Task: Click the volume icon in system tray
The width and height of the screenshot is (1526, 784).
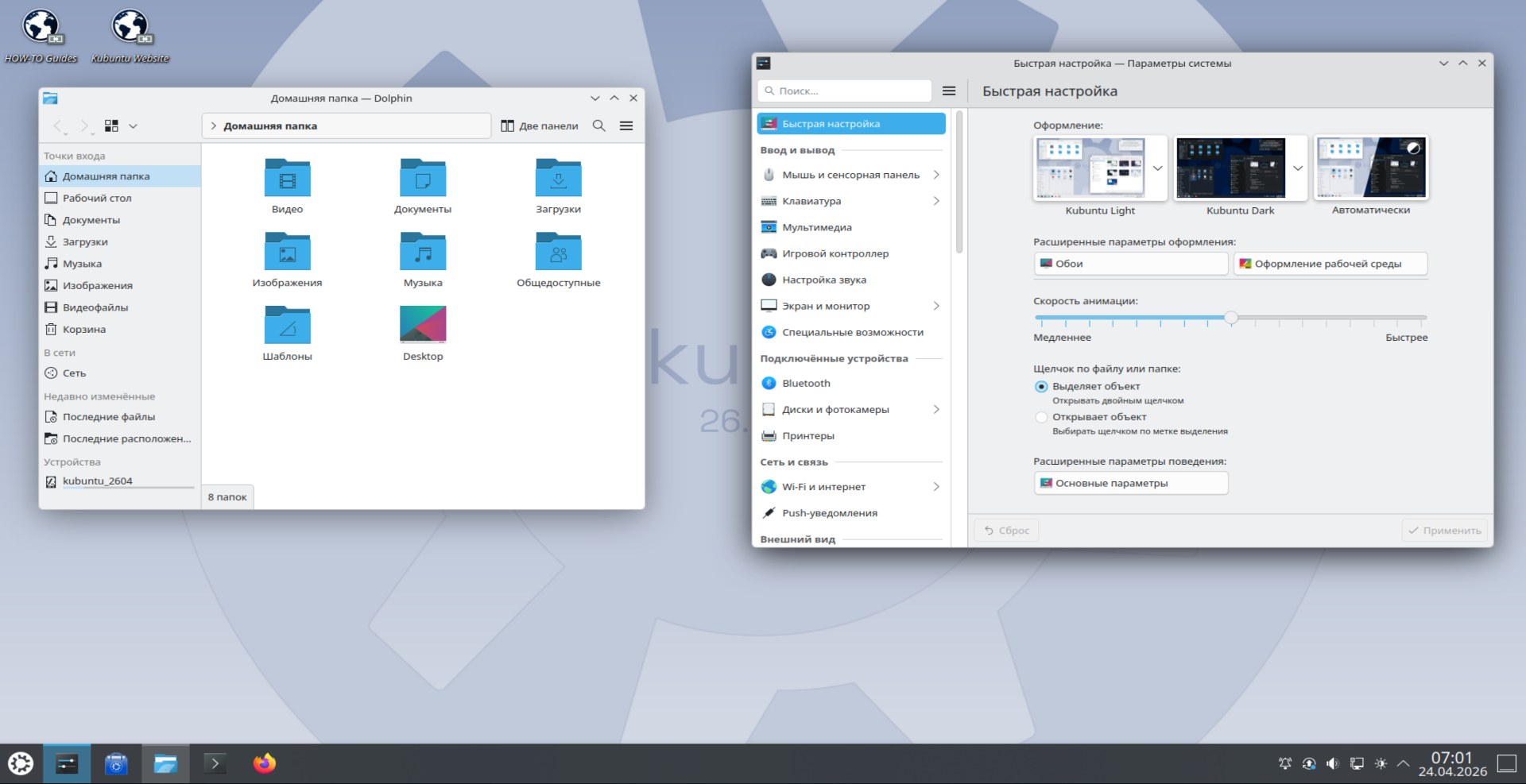Action: click(1333, 763)
